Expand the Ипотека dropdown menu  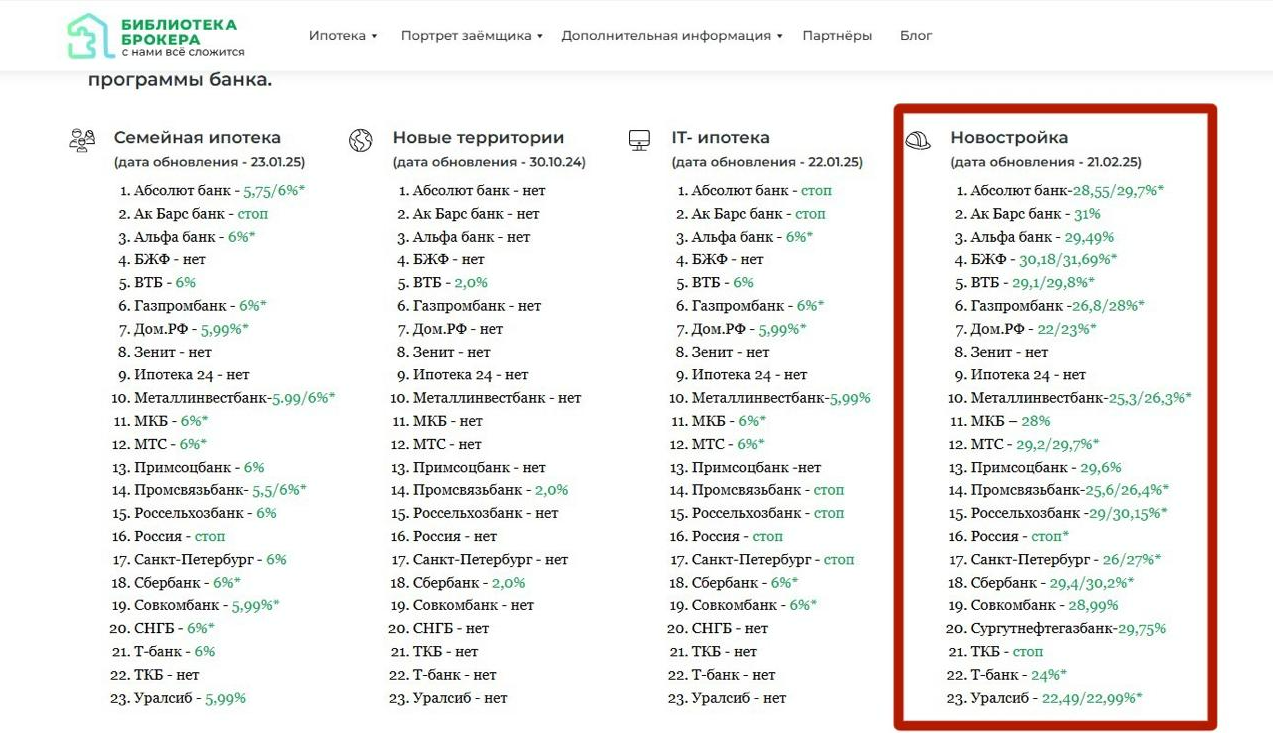point(343,36)
